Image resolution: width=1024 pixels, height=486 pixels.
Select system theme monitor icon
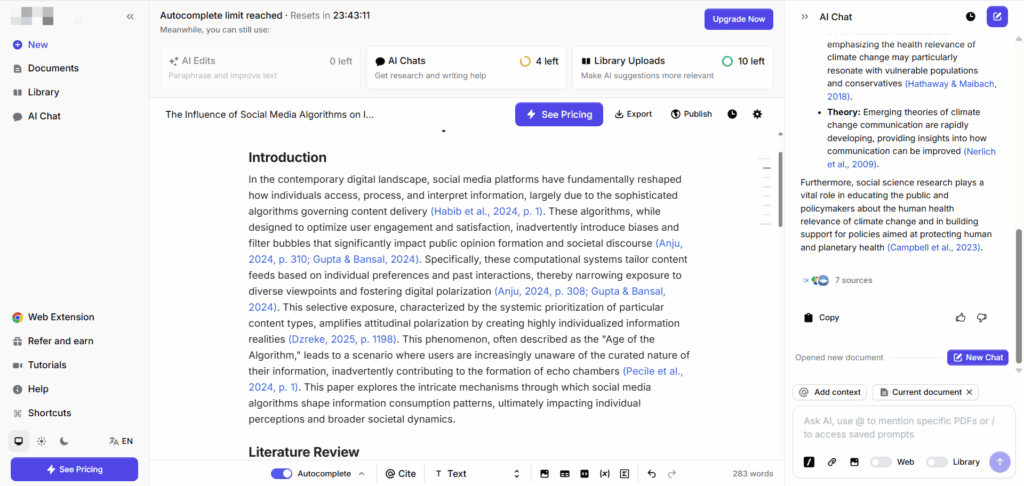18,441
